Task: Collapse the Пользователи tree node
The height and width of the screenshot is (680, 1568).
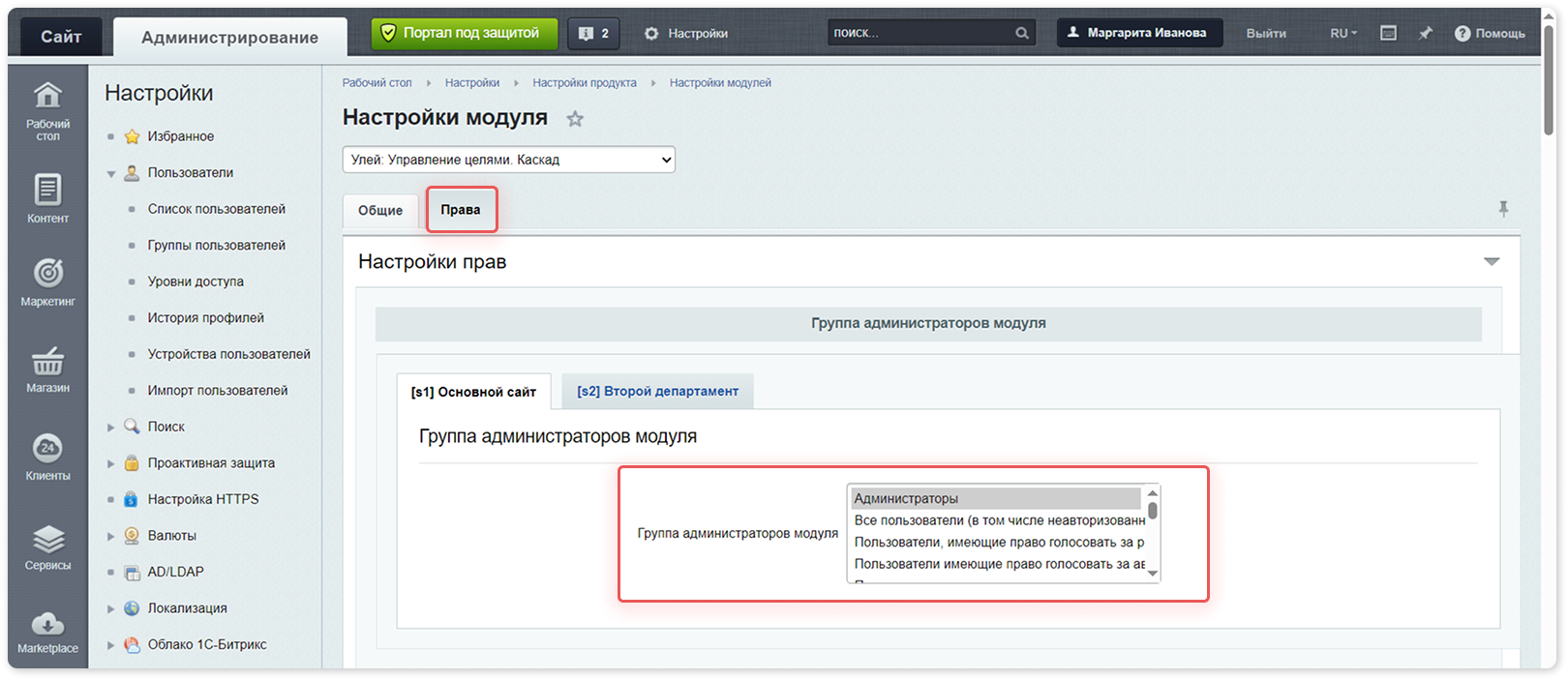Action: (x=111, y=174)
